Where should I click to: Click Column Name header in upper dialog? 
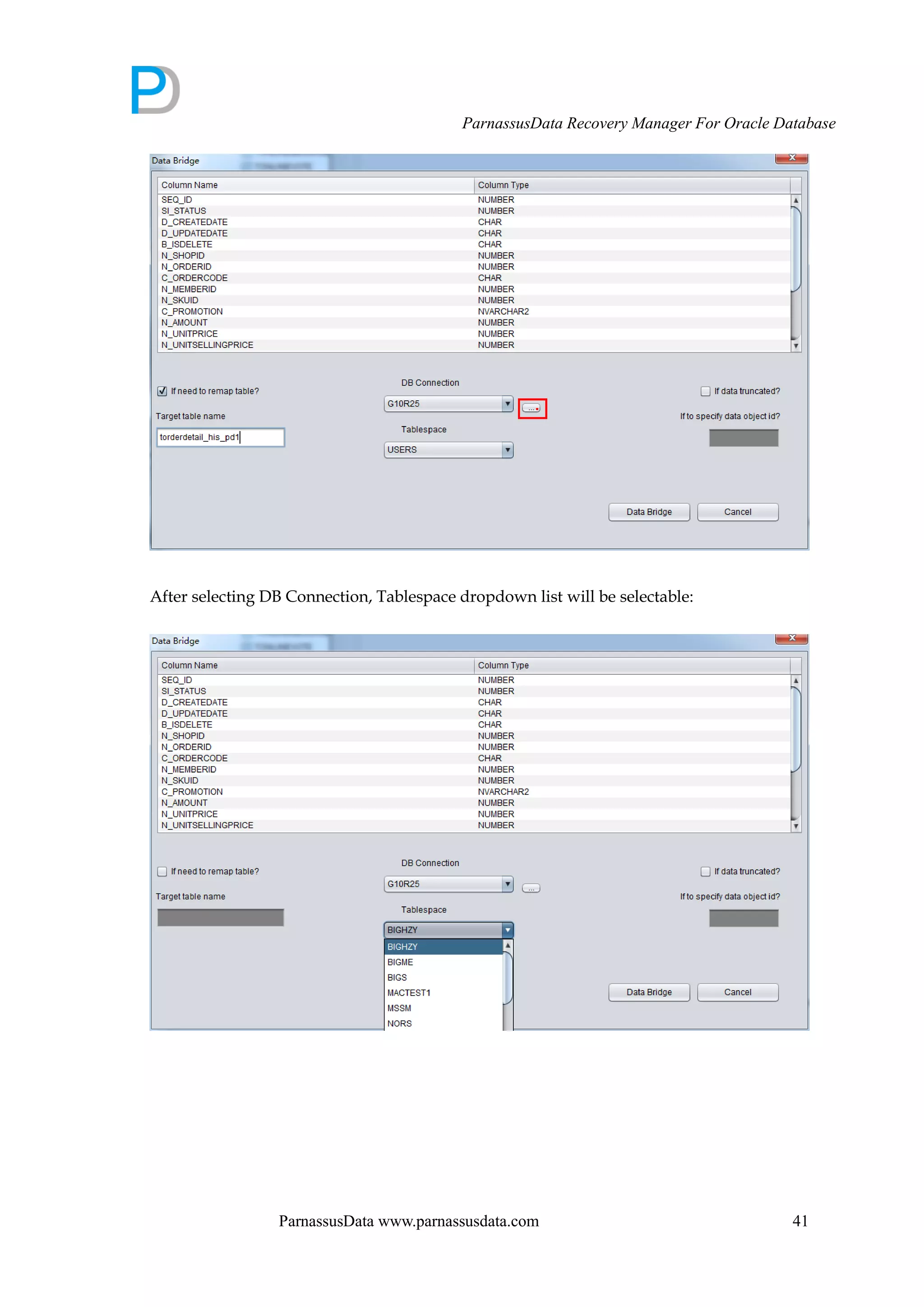[316, 185]
